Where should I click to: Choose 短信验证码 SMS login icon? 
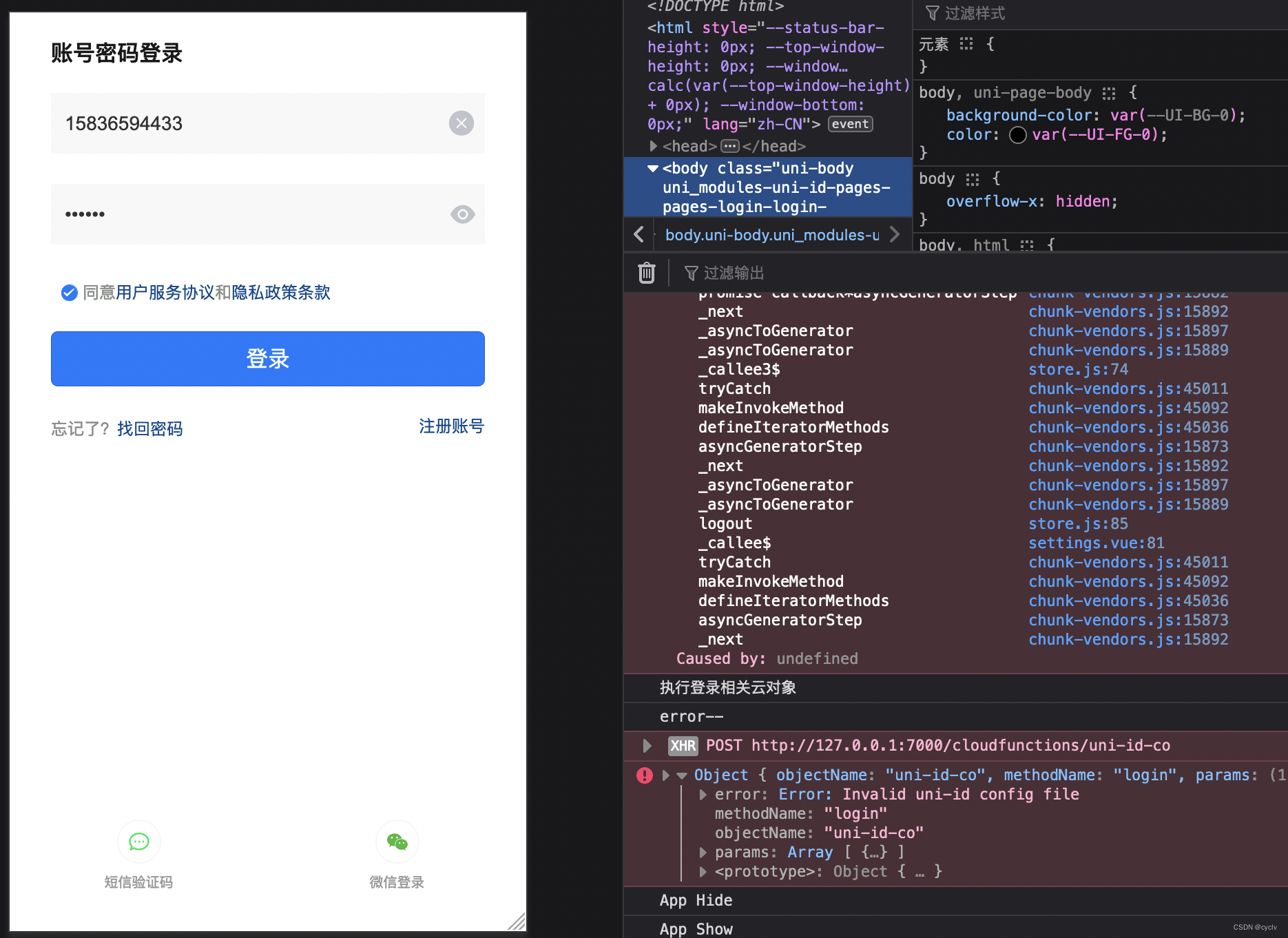(x=139, y=842)
